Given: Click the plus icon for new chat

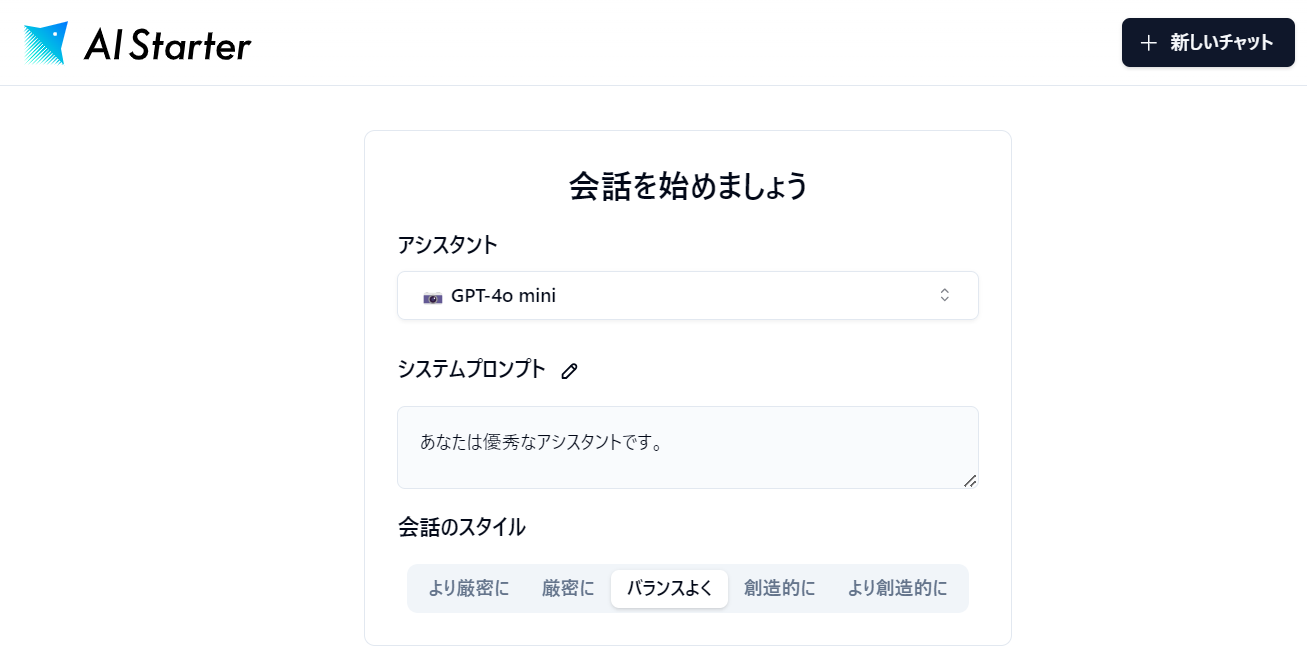Looking at the screenshot, I should click(x=1149, y=43).
